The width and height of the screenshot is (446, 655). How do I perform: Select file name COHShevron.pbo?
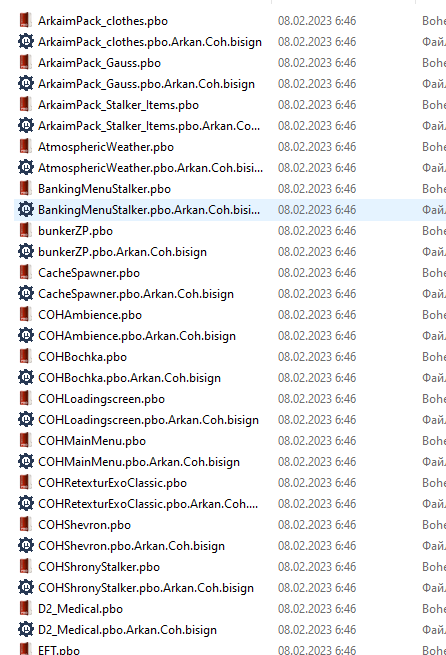[84, 525]
